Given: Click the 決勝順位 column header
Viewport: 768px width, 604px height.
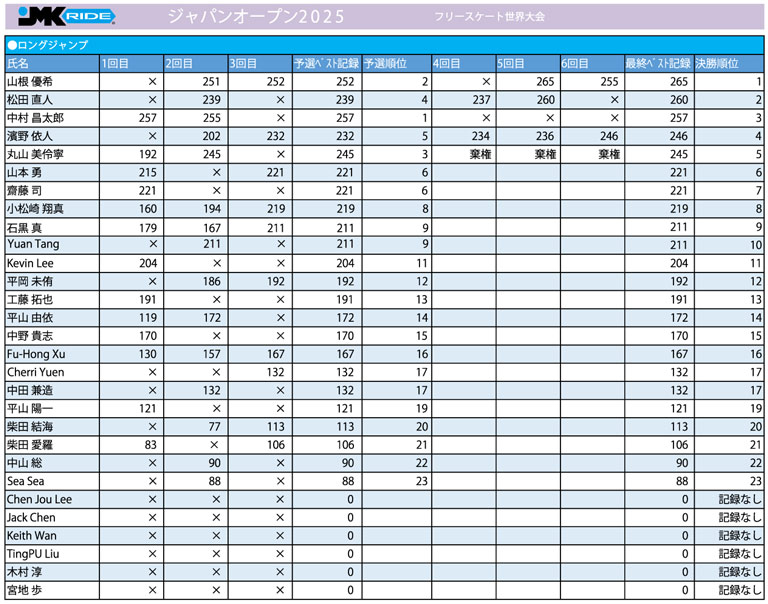Looking at the screenshot, I should point(717,64).
